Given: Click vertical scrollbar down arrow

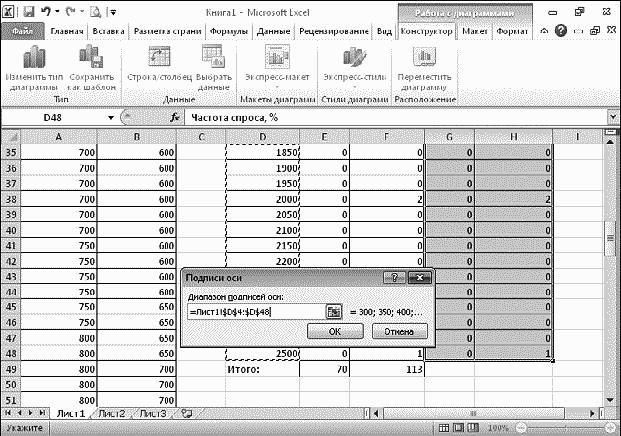Looking at the screenshot, I should [x=610, y=400].
